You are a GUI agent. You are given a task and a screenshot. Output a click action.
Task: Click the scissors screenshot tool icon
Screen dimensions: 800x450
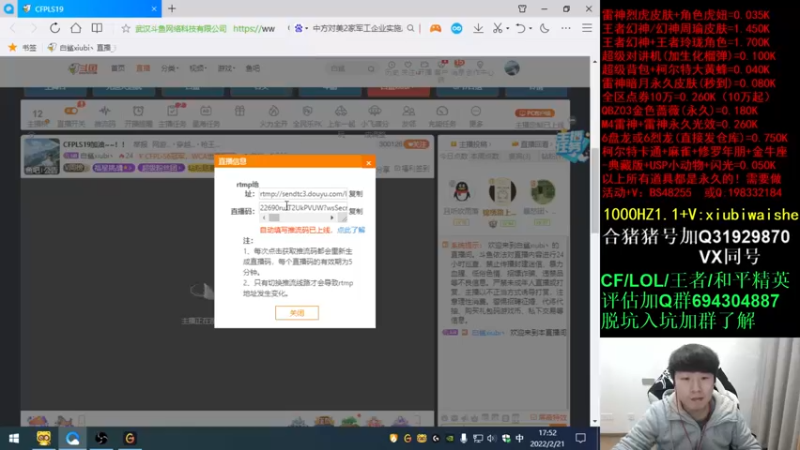[x=497, y=29]
